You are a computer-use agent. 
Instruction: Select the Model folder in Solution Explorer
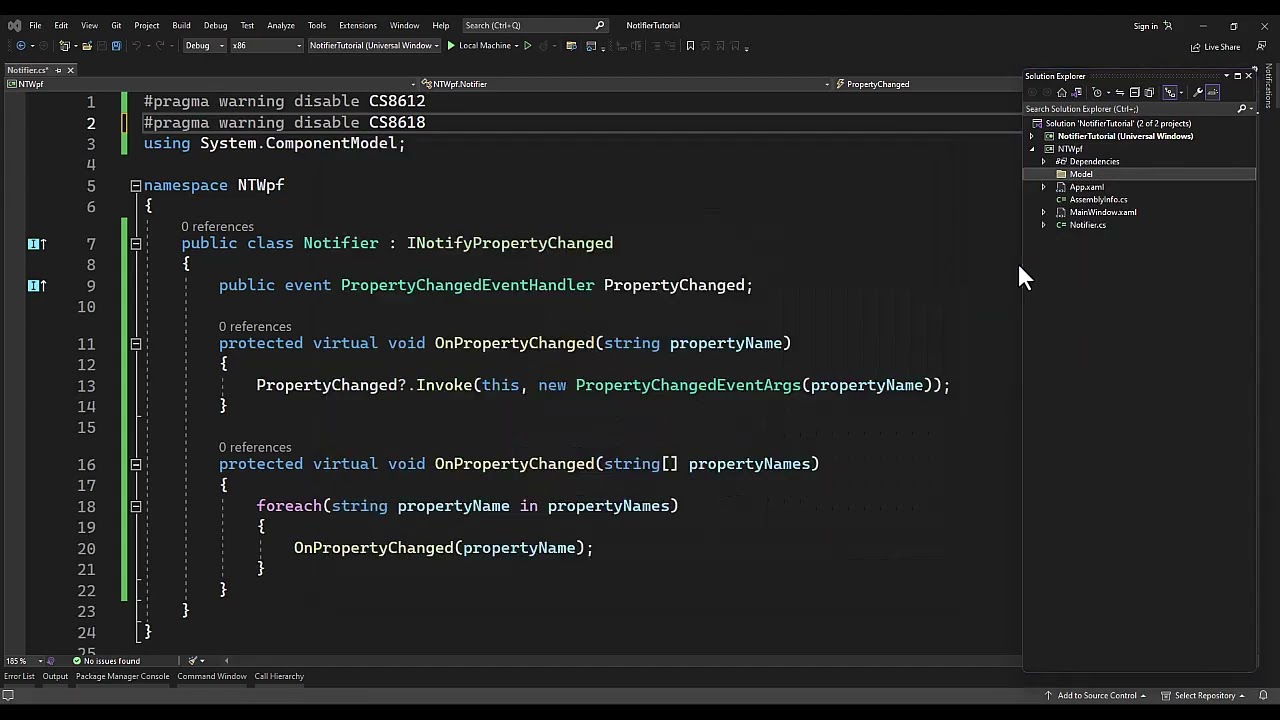click(x=1081, y=174)
